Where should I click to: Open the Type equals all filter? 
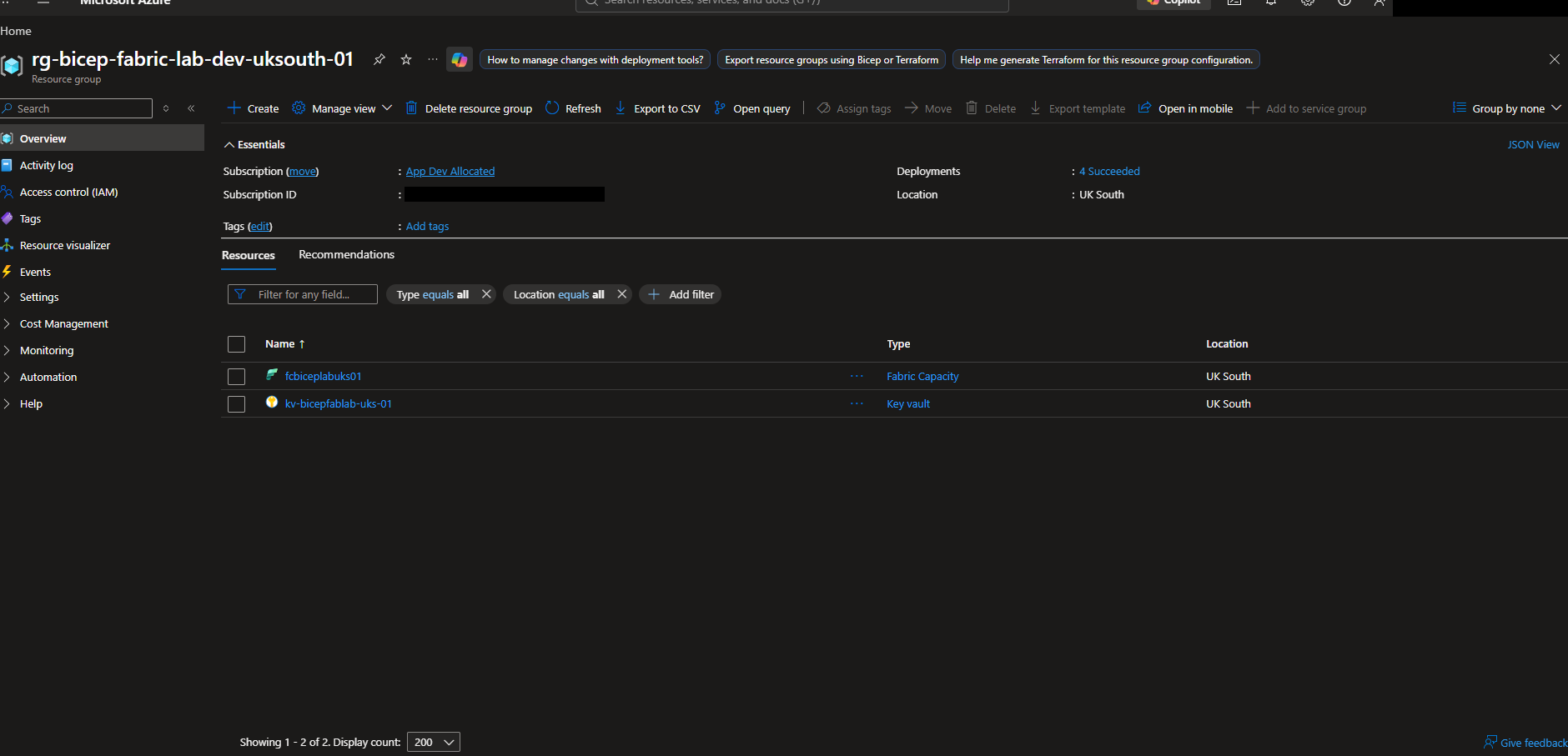pos(432,294)
